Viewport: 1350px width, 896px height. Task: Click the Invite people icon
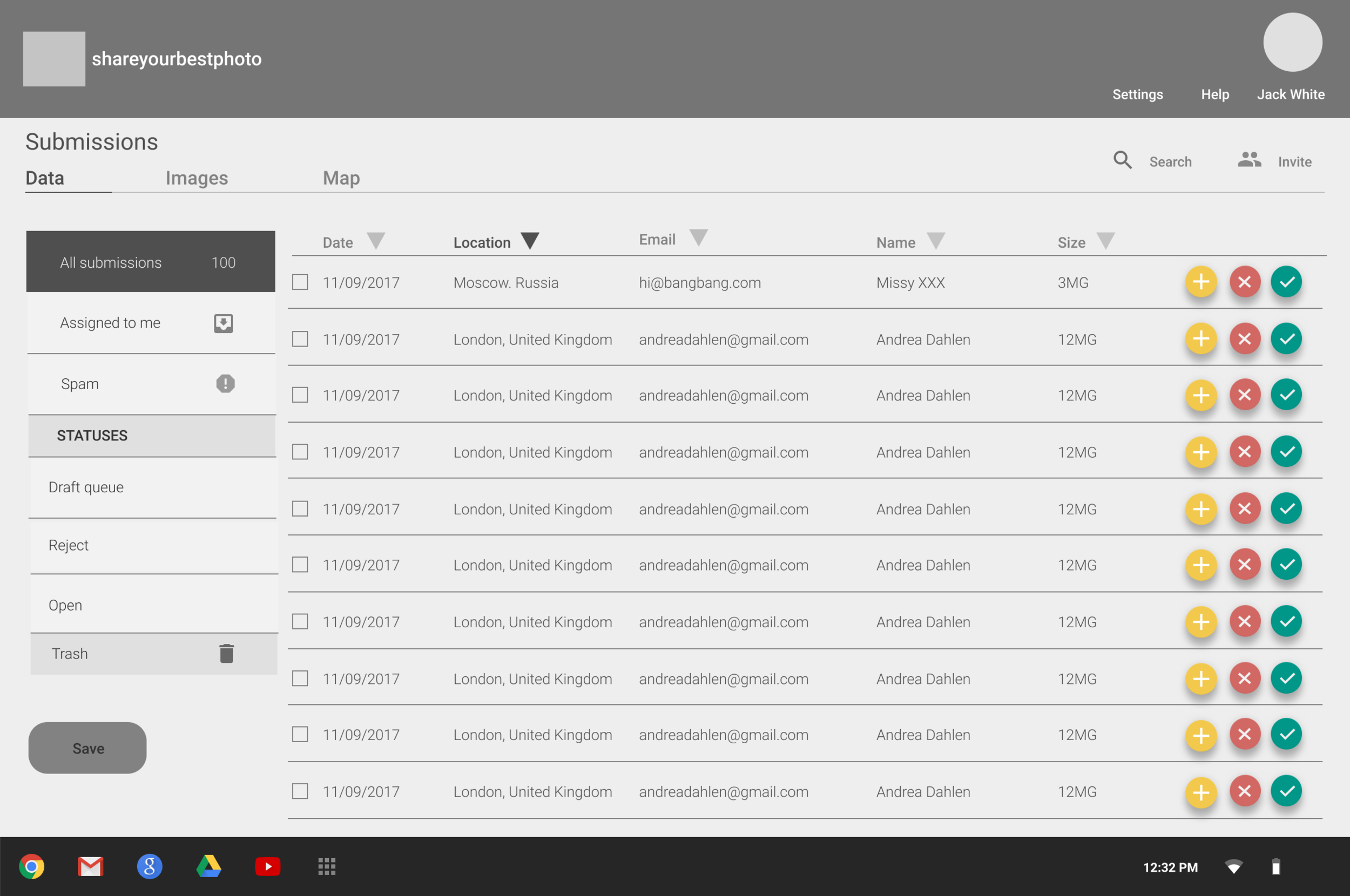(x=1250, y=159)
